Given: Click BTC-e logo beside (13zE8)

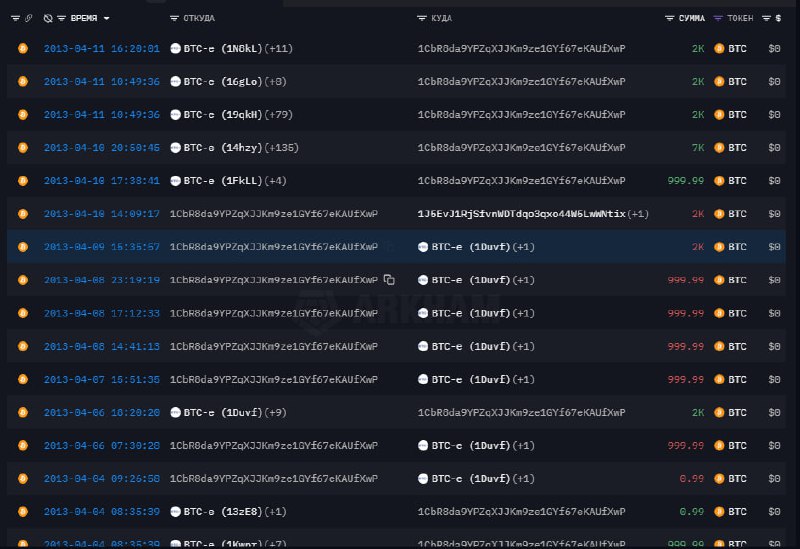Looking at the screenshot, I should pyautogui.click(x=176, y=511).
